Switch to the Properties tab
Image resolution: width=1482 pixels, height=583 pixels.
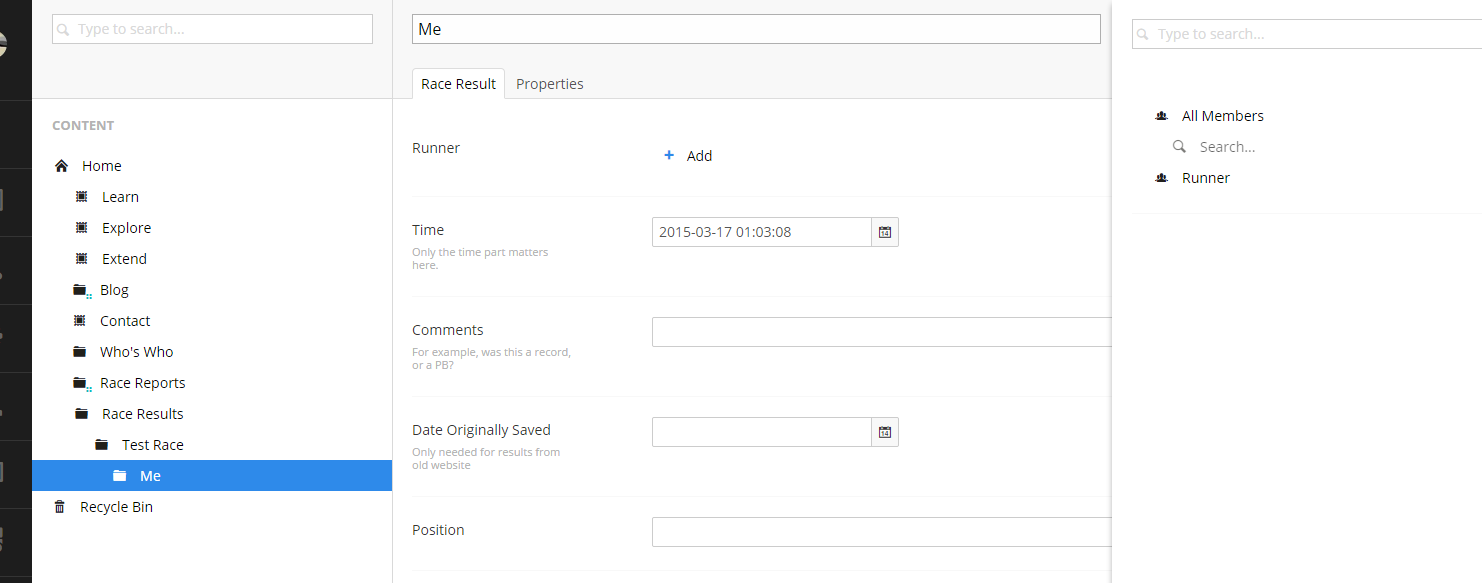point(550,84)
